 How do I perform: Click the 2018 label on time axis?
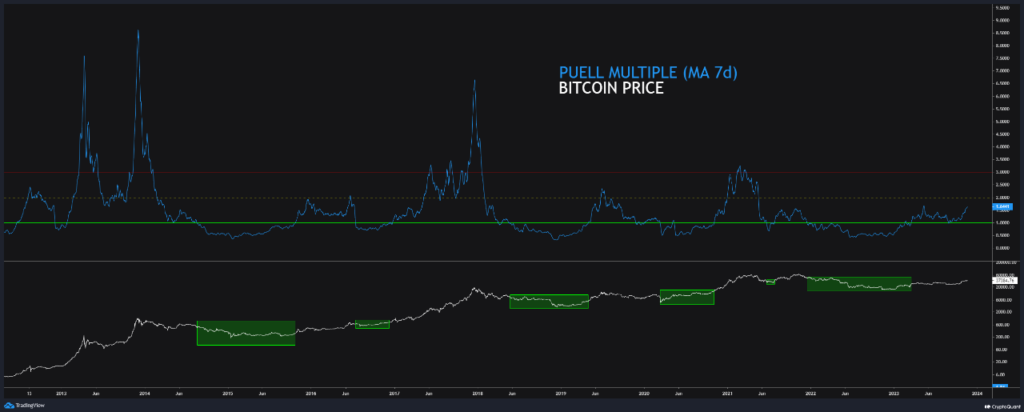pyautogui.click(x=477, y=394)
